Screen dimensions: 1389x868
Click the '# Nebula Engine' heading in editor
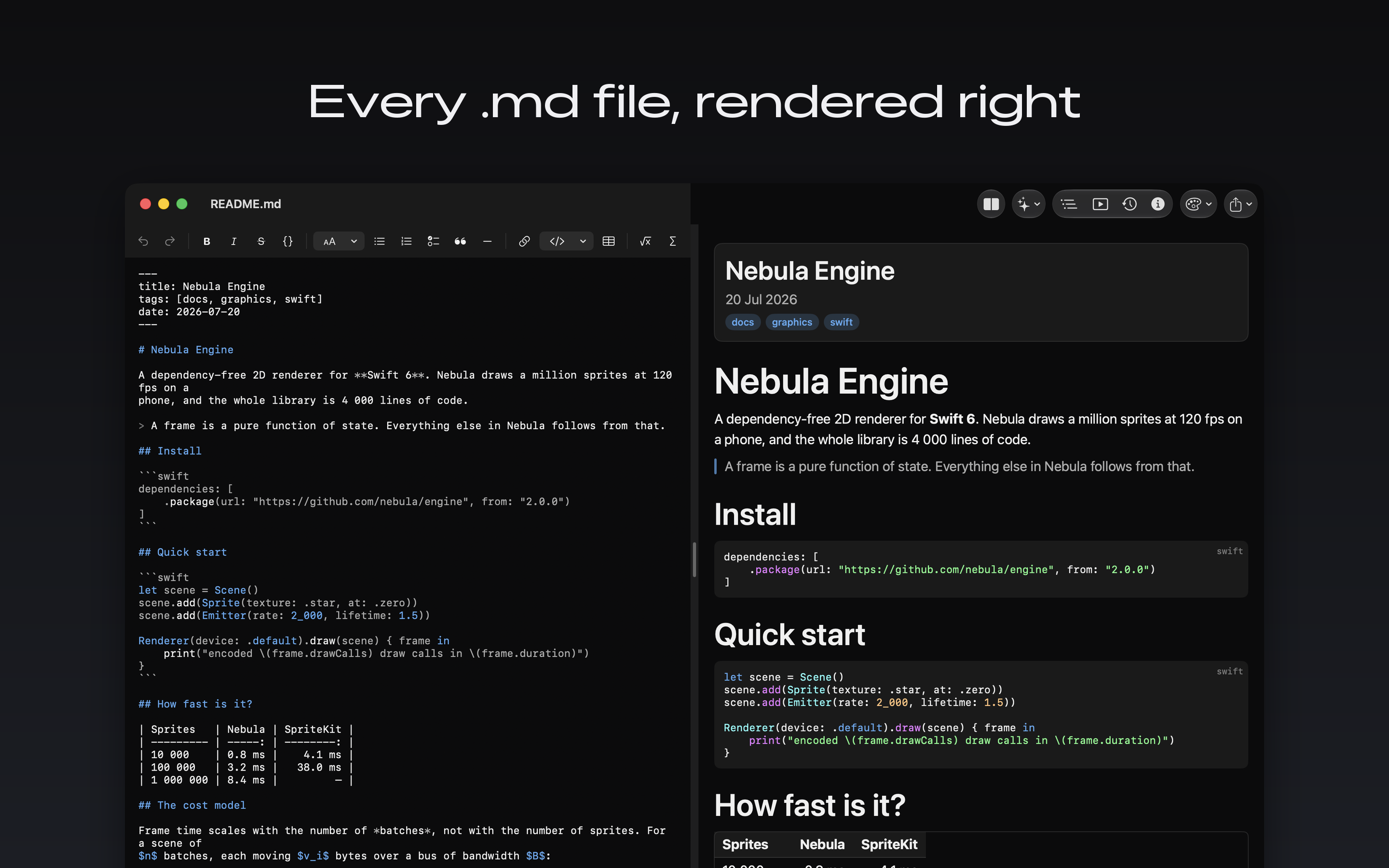pyautogui.click(x=186, y=350)
